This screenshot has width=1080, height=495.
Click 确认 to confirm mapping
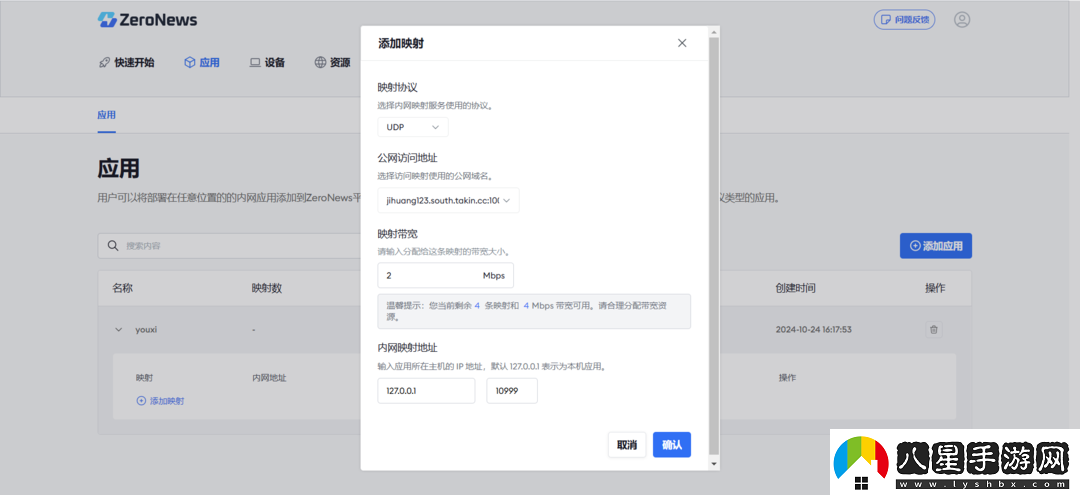point(671,445)
